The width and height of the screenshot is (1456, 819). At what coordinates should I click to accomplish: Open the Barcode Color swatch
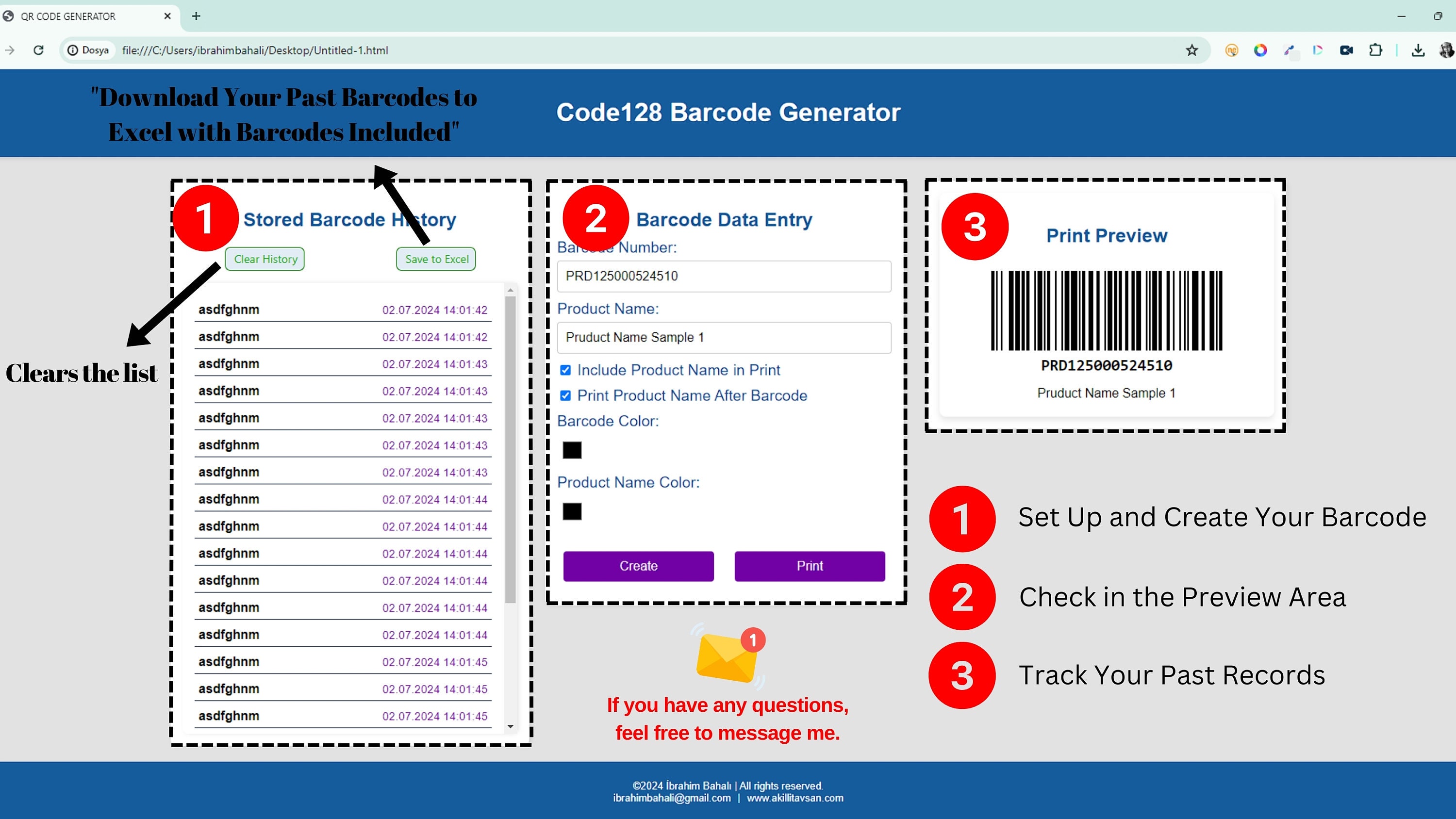click(572, 450)
